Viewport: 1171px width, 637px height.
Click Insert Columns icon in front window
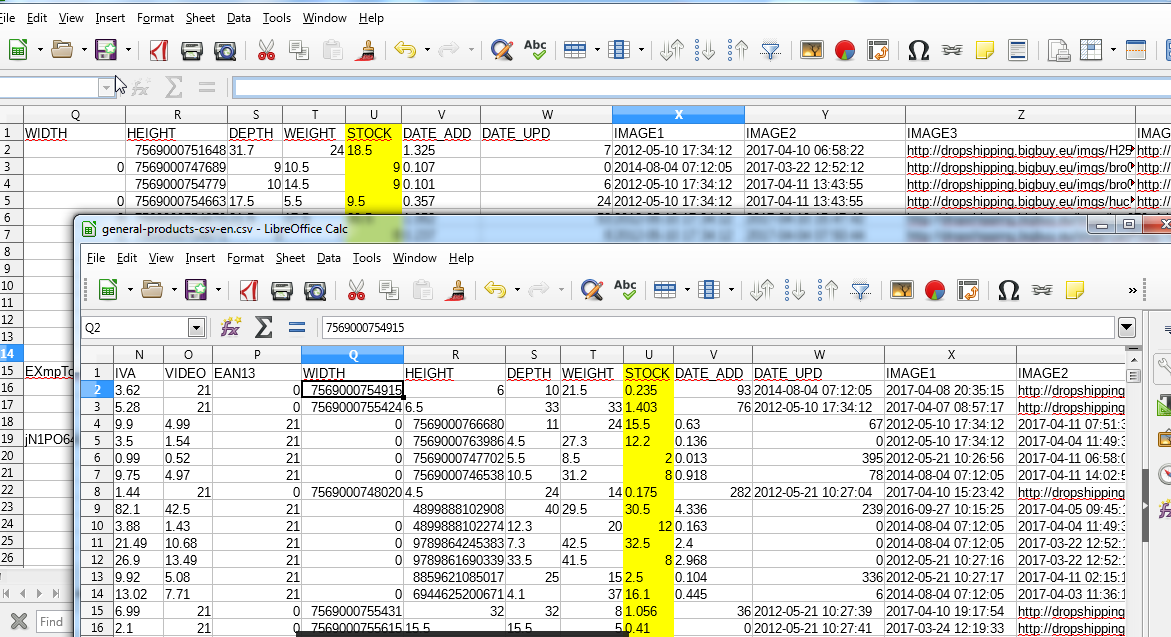pos(709,290)
